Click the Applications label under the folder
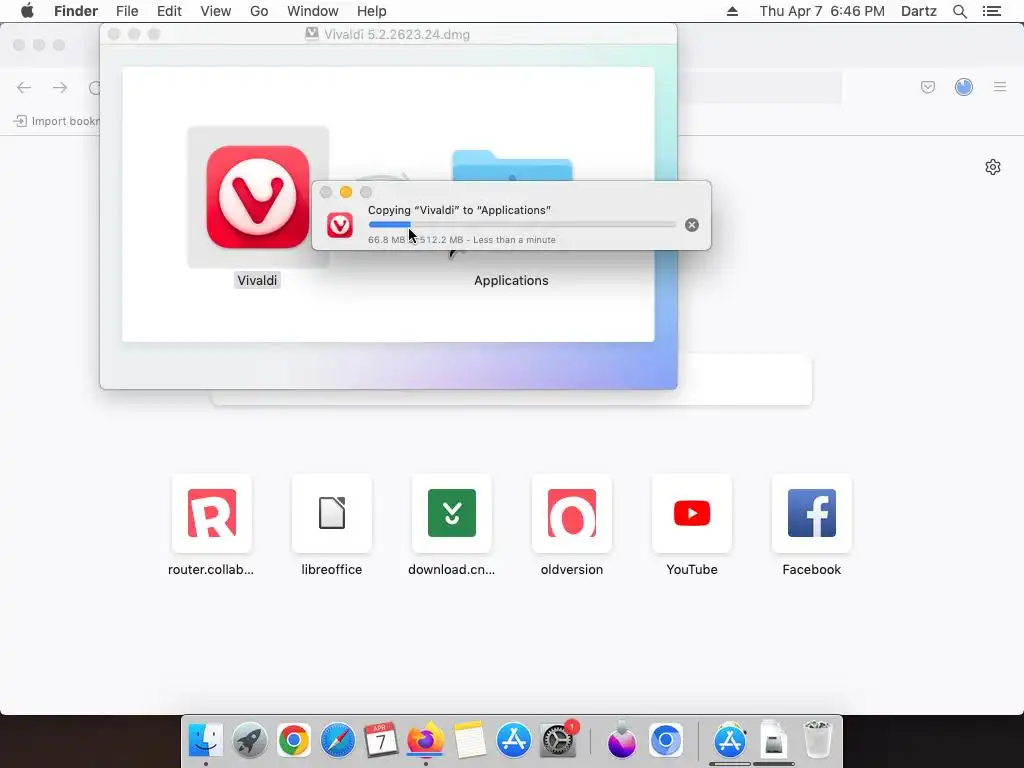The image size is (1024, 768). [511, 281]
